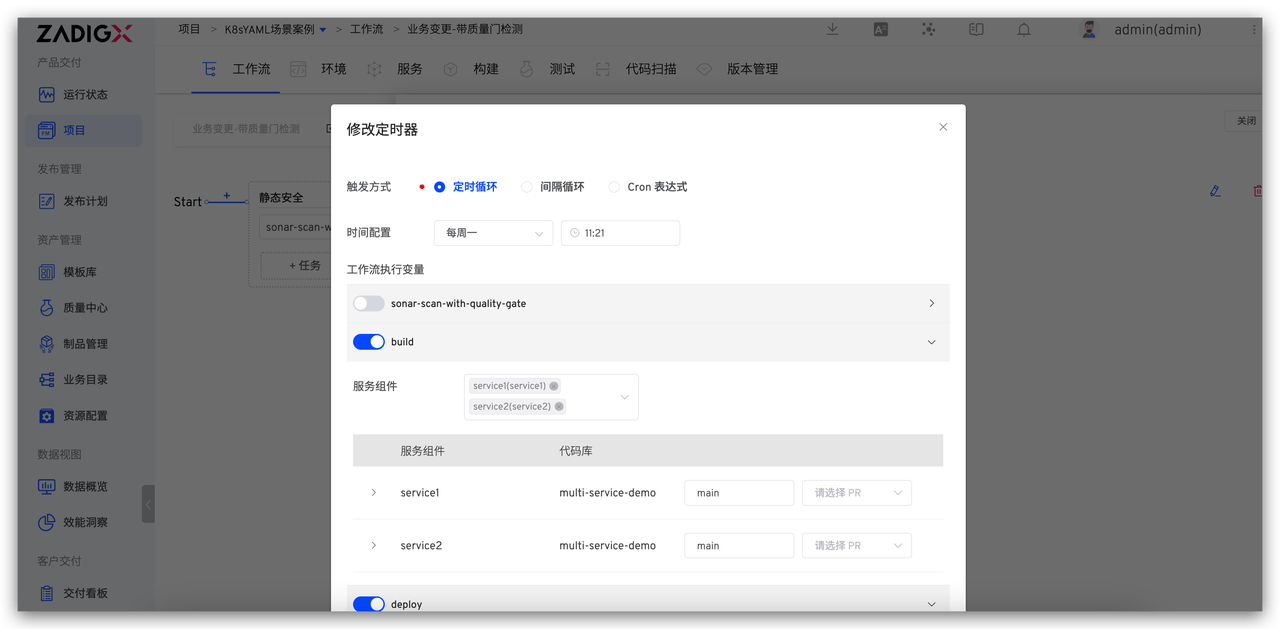The width and height of the screenshot is (1280, 629).
Task: Remove service1 tag from 服务组件 field
Action: pos(552,385)
